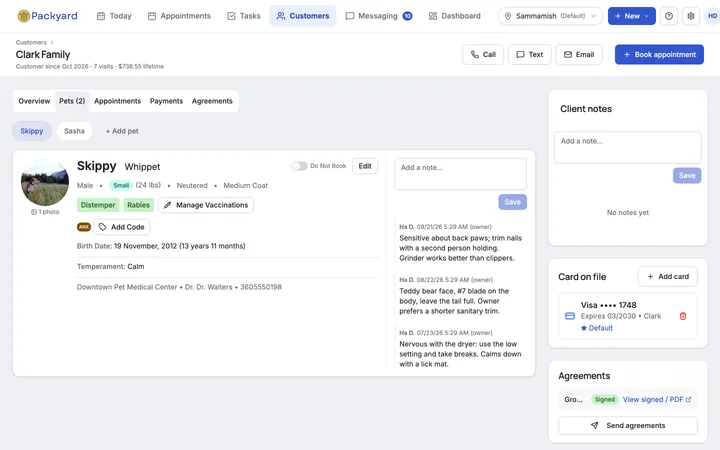This screenshot has height=450, width=720.
Task: Click Add card button
Action: [668, 276]
